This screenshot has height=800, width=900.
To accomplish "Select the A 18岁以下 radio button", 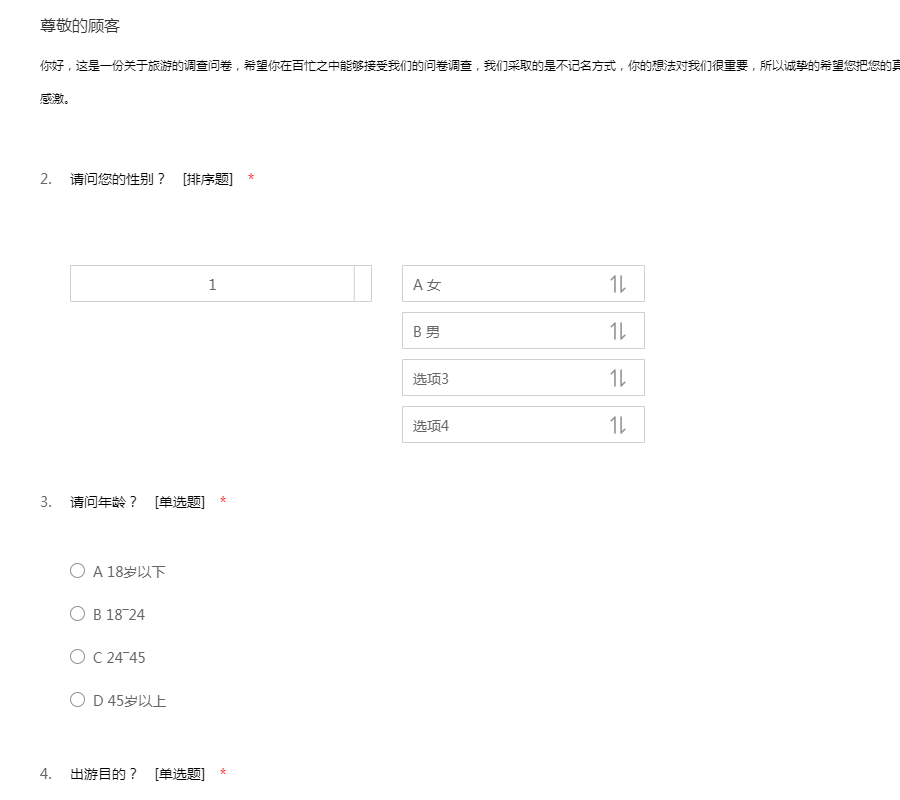I will click(77, 571).
